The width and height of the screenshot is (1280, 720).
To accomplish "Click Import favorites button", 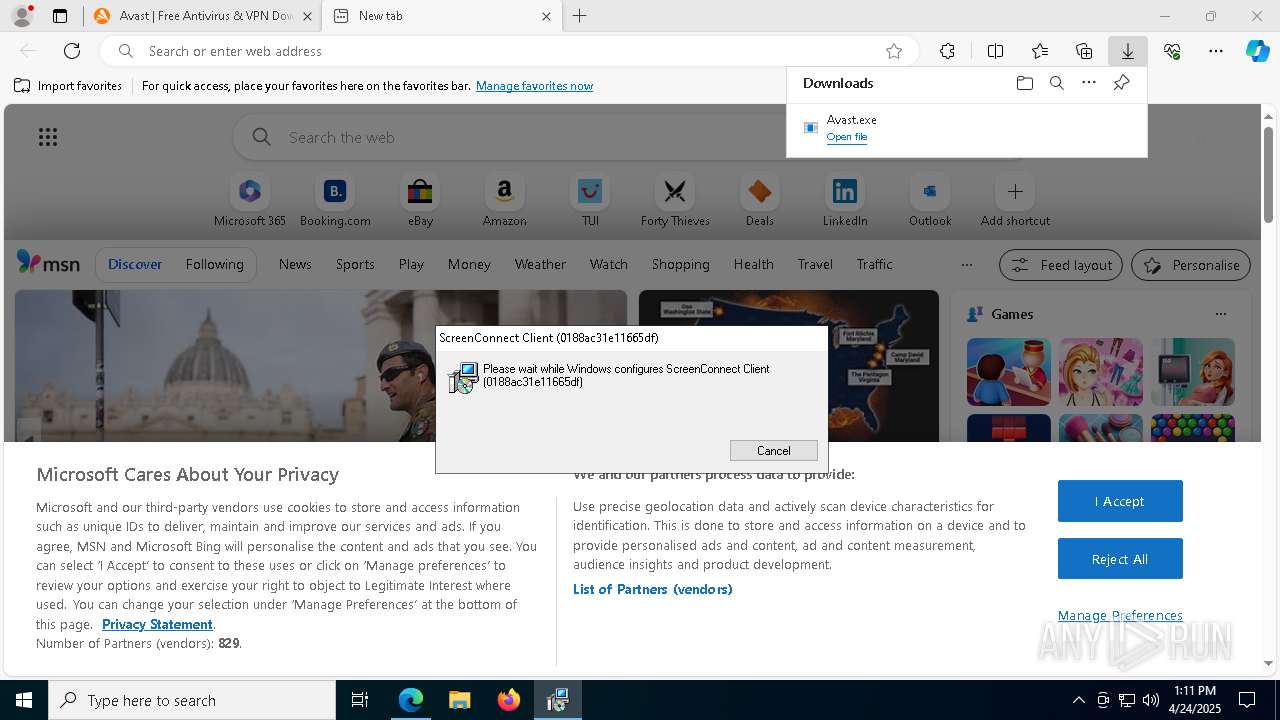I will [x=68, y=86].
